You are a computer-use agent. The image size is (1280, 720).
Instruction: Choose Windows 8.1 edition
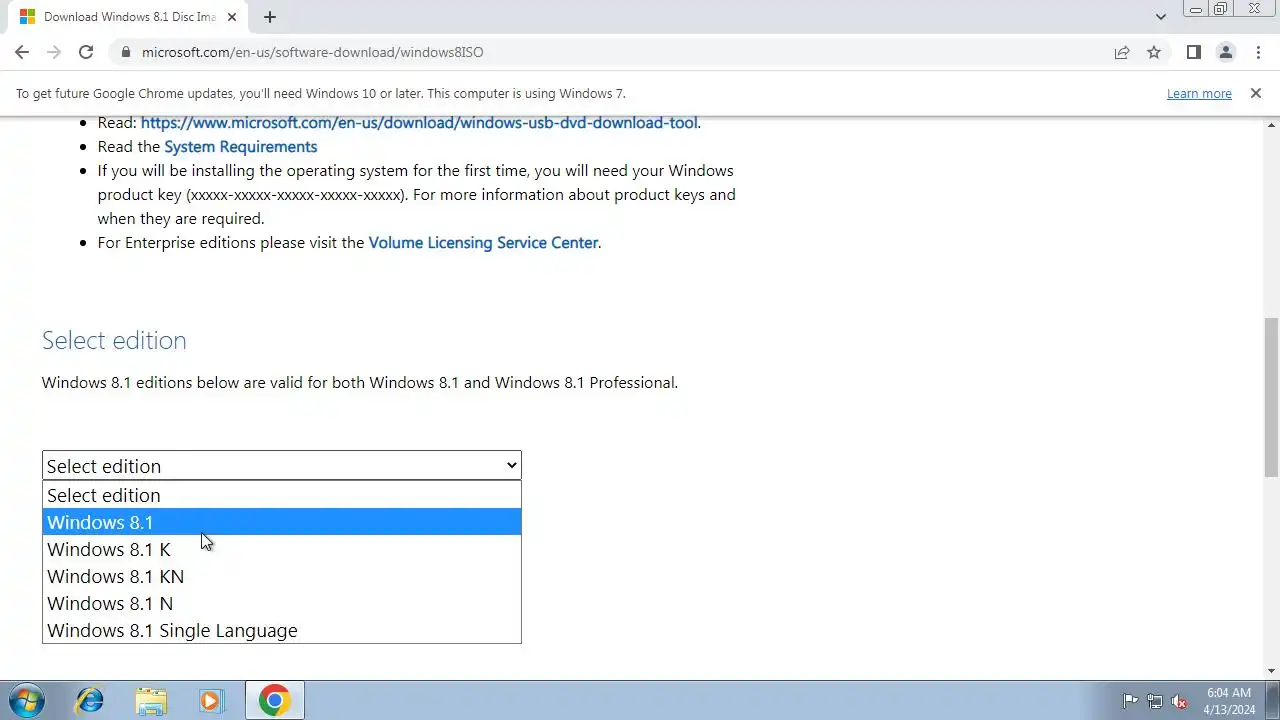281,522
